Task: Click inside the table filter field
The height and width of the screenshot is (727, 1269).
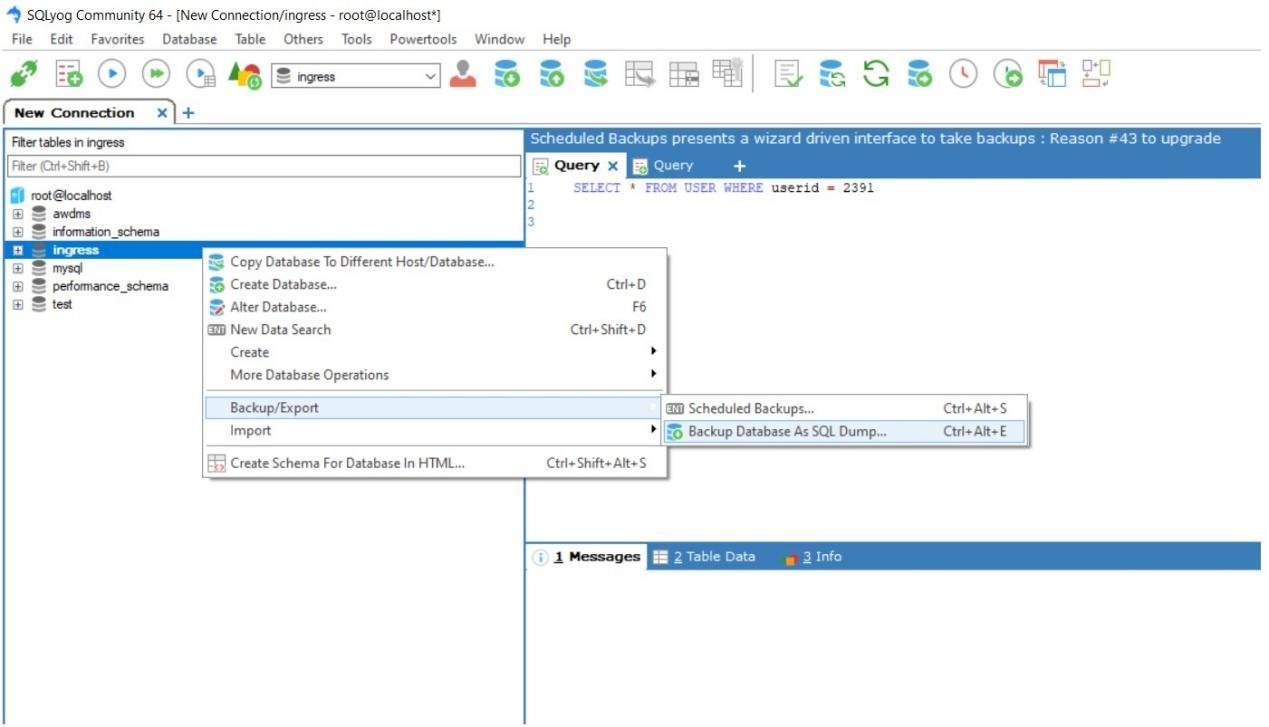Action: 260,164
